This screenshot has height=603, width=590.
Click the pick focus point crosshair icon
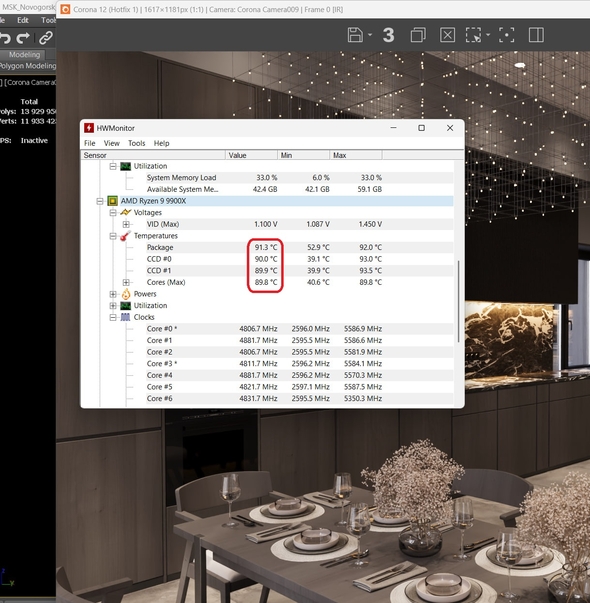tap(507, 35)
